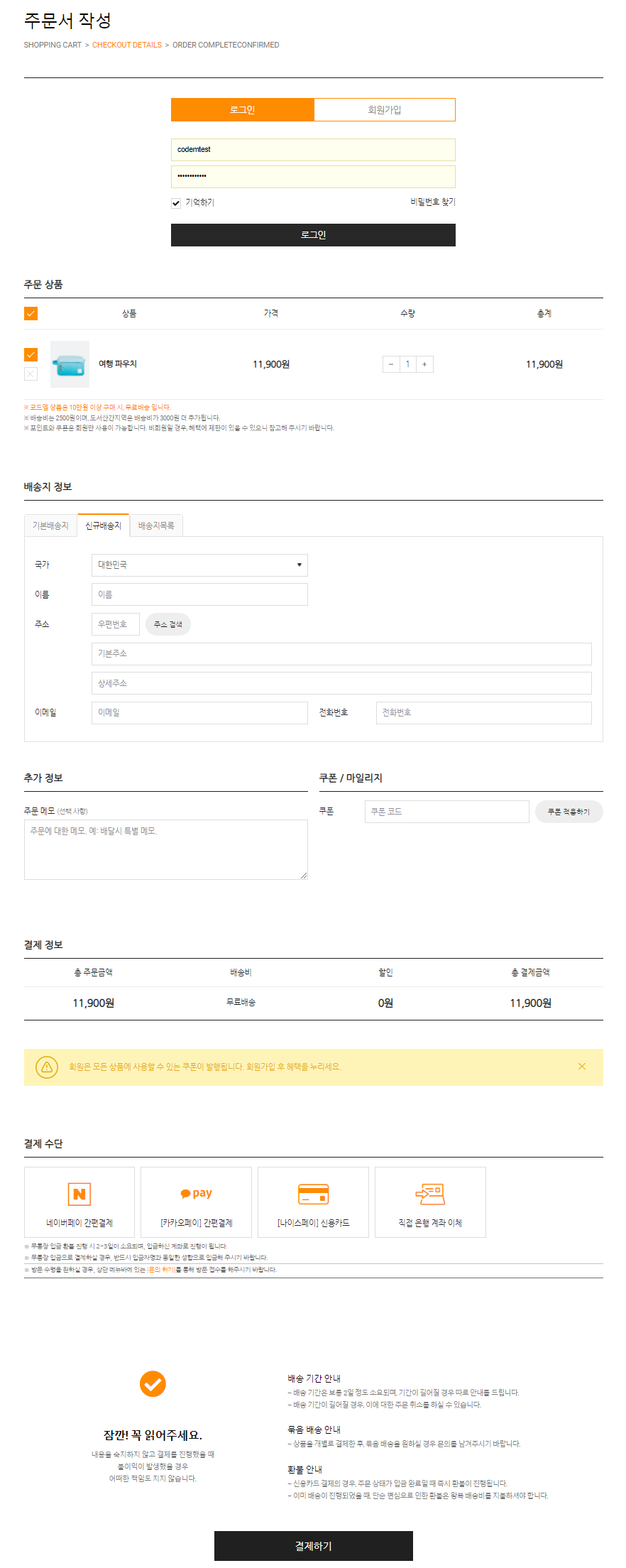This screenshot has height=1568, width=626.
Task: Open the 배송지목록 shipping address tab
Action: 155,526
